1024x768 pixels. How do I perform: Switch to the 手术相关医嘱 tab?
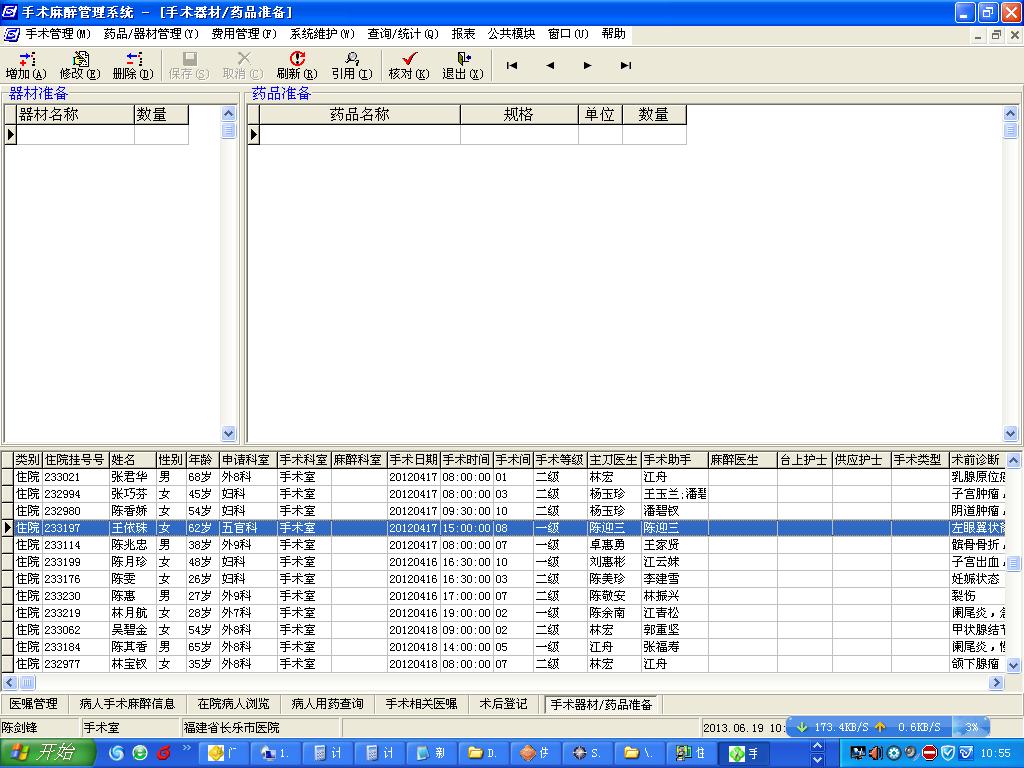[x=421, y=704]
